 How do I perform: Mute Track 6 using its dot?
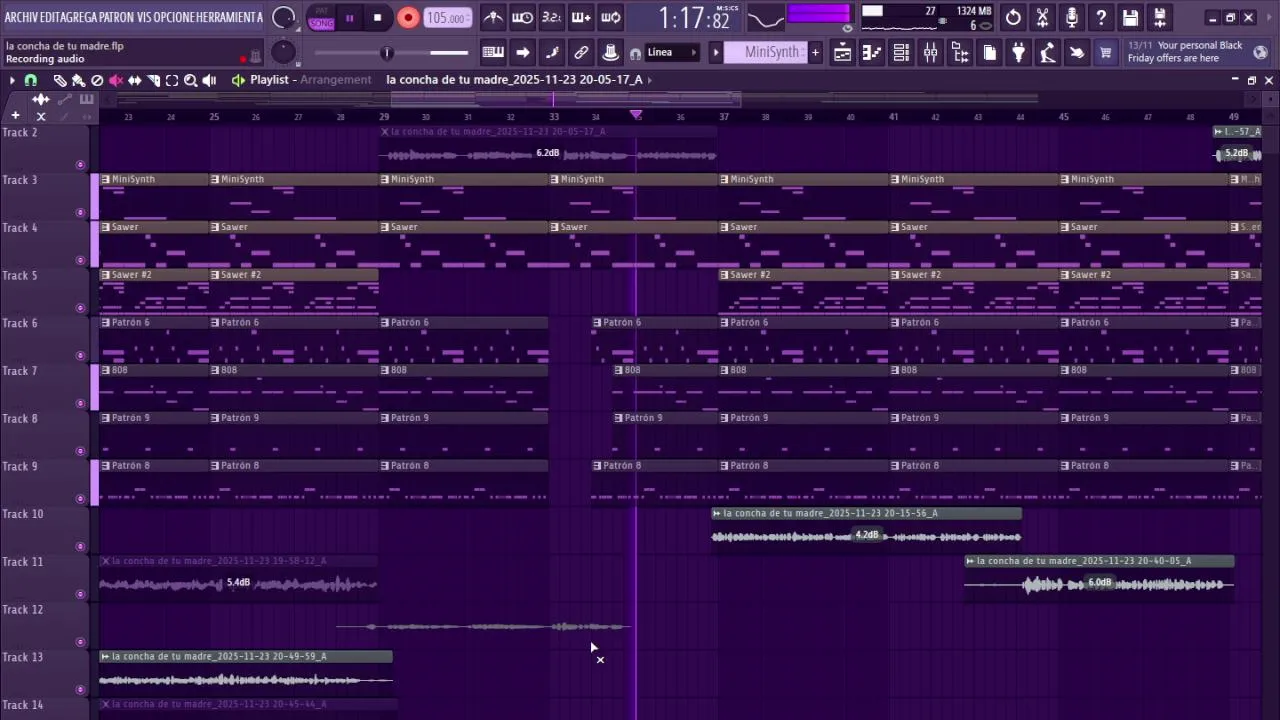(80, 356)
